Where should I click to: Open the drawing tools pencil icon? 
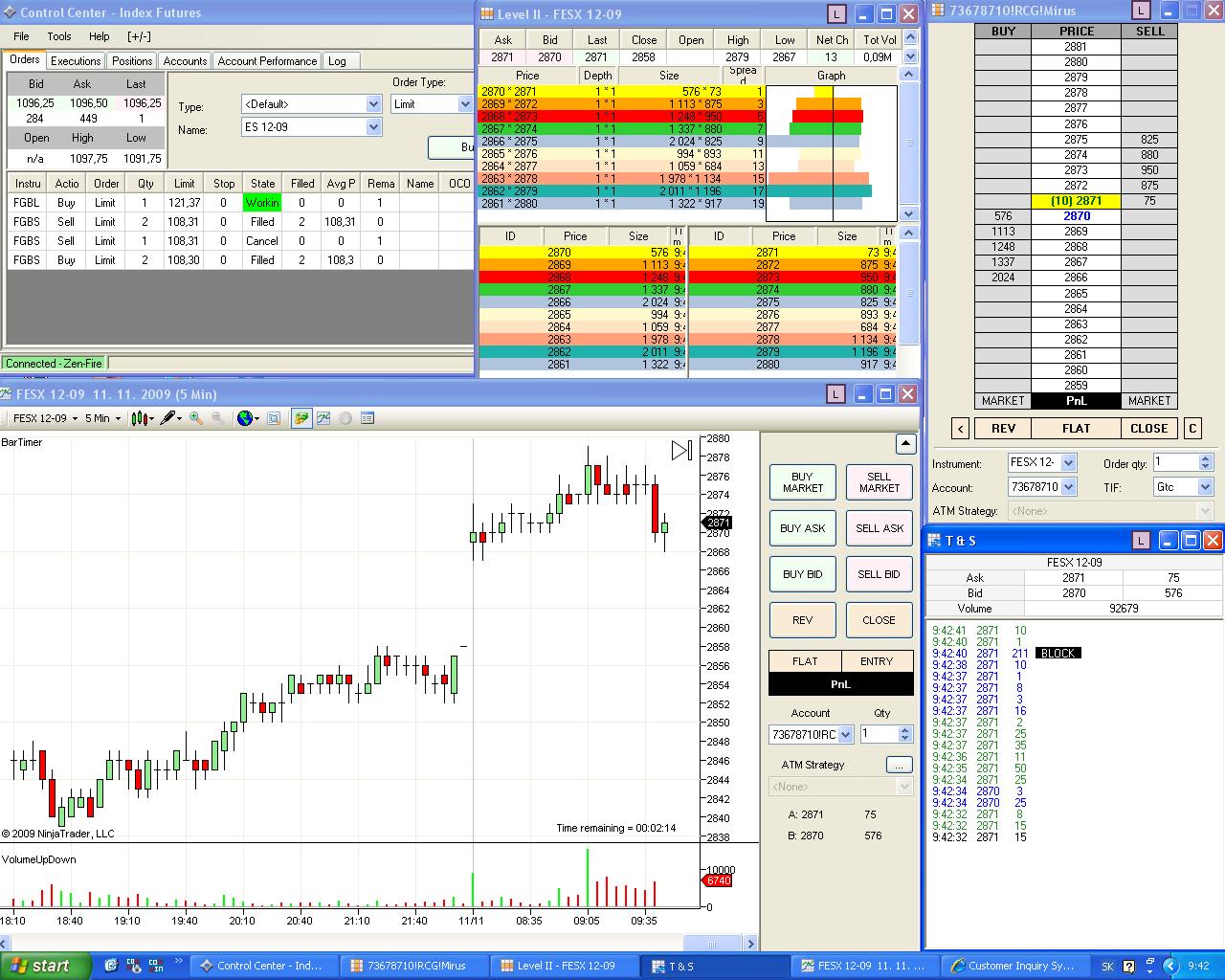click(x=171, y=418)
